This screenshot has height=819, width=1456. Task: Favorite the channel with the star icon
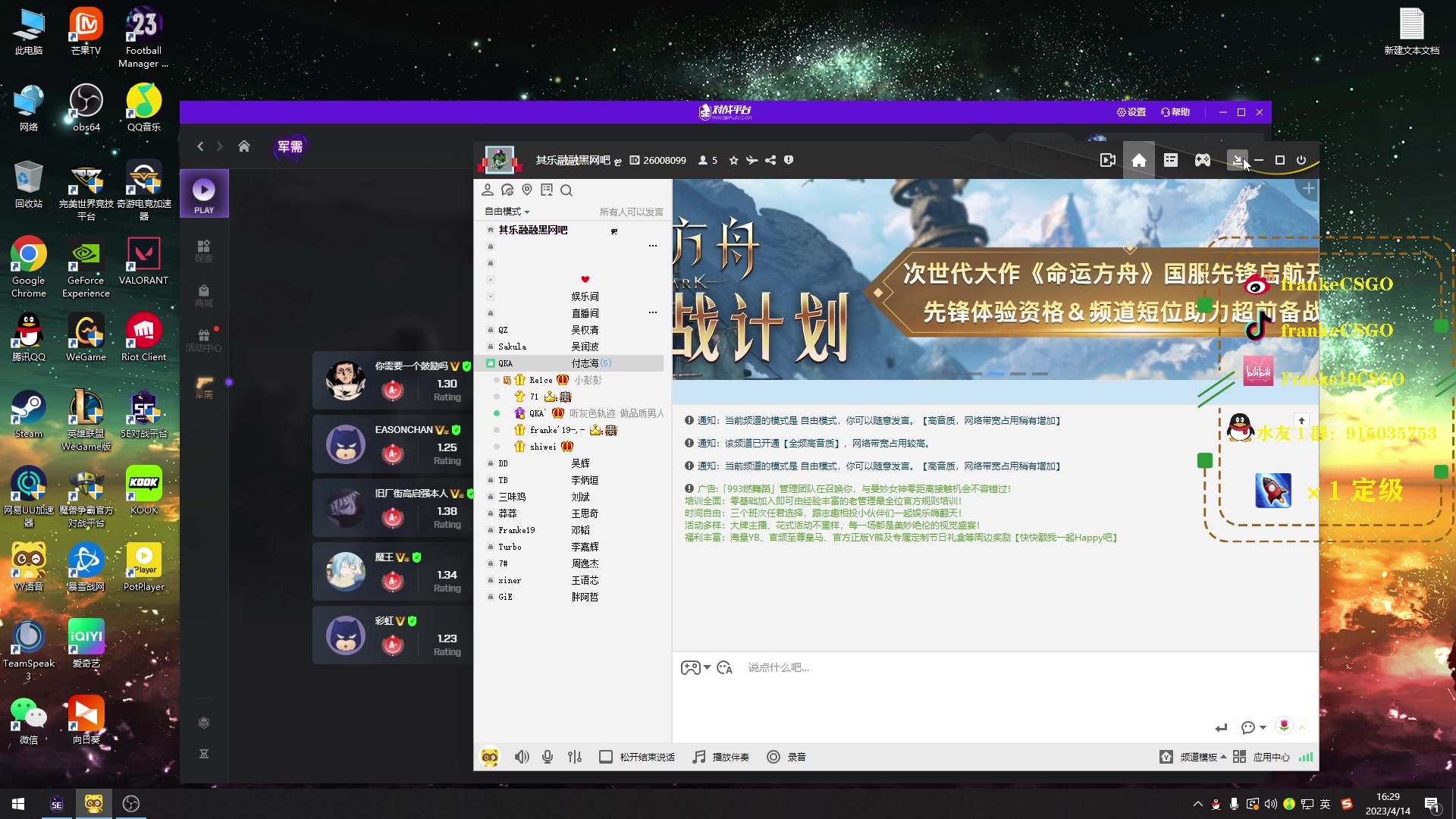click(x=733, y=160)
